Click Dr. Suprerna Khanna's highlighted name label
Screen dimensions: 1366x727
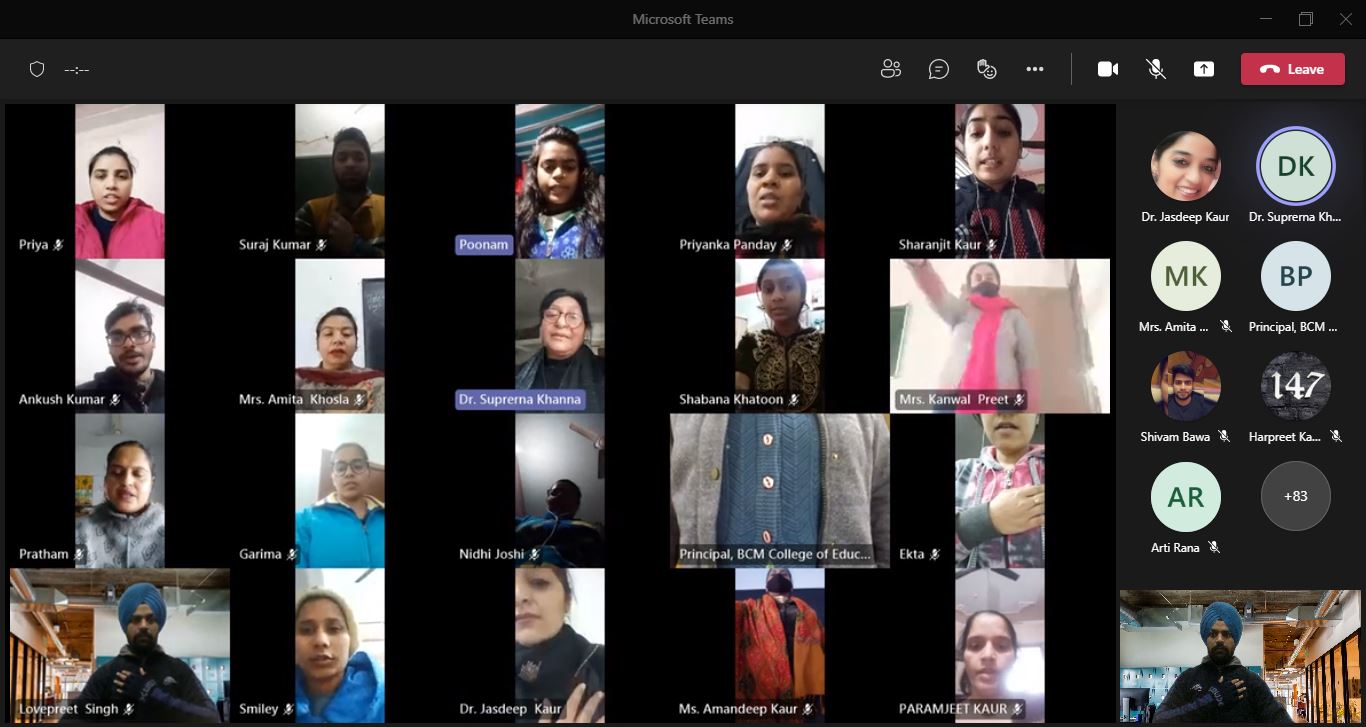click(x=519, y=399)
